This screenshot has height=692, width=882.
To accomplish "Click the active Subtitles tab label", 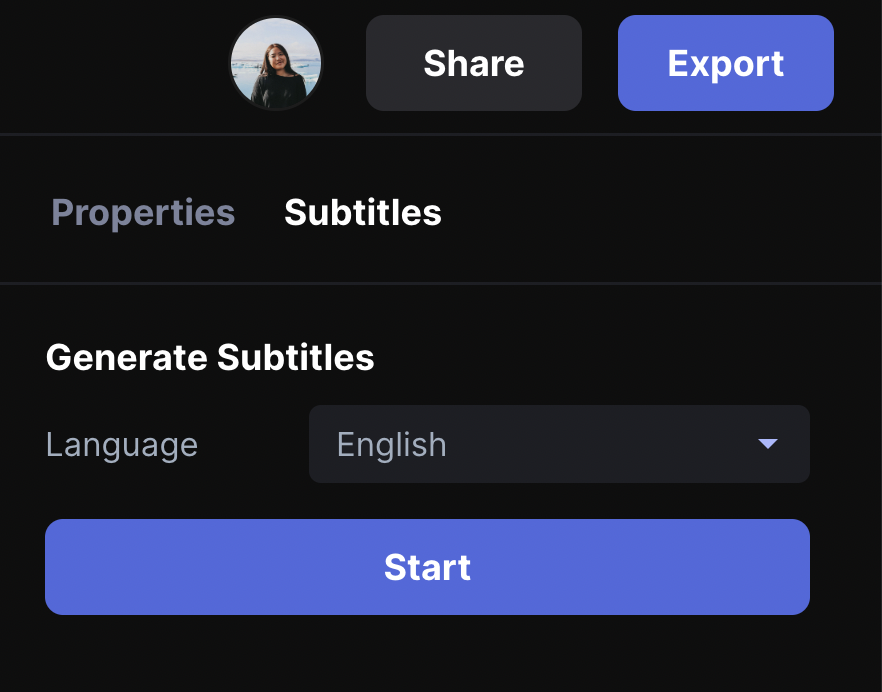I will point(363,213).
